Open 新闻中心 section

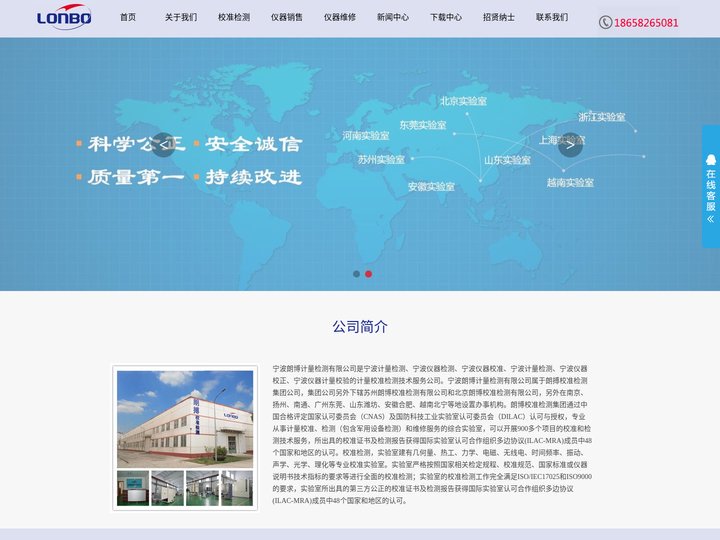click(x=393, y=17)
